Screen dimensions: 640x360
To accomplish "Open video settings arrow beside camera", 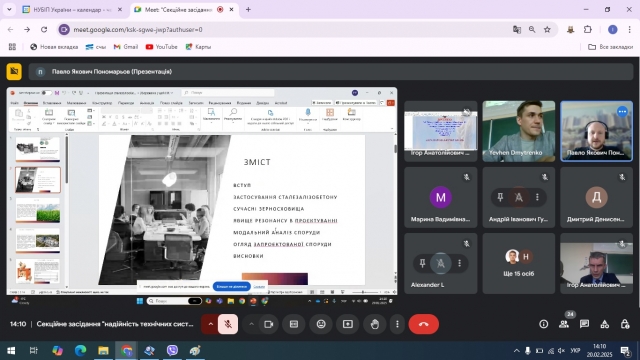I will (251, 324).
